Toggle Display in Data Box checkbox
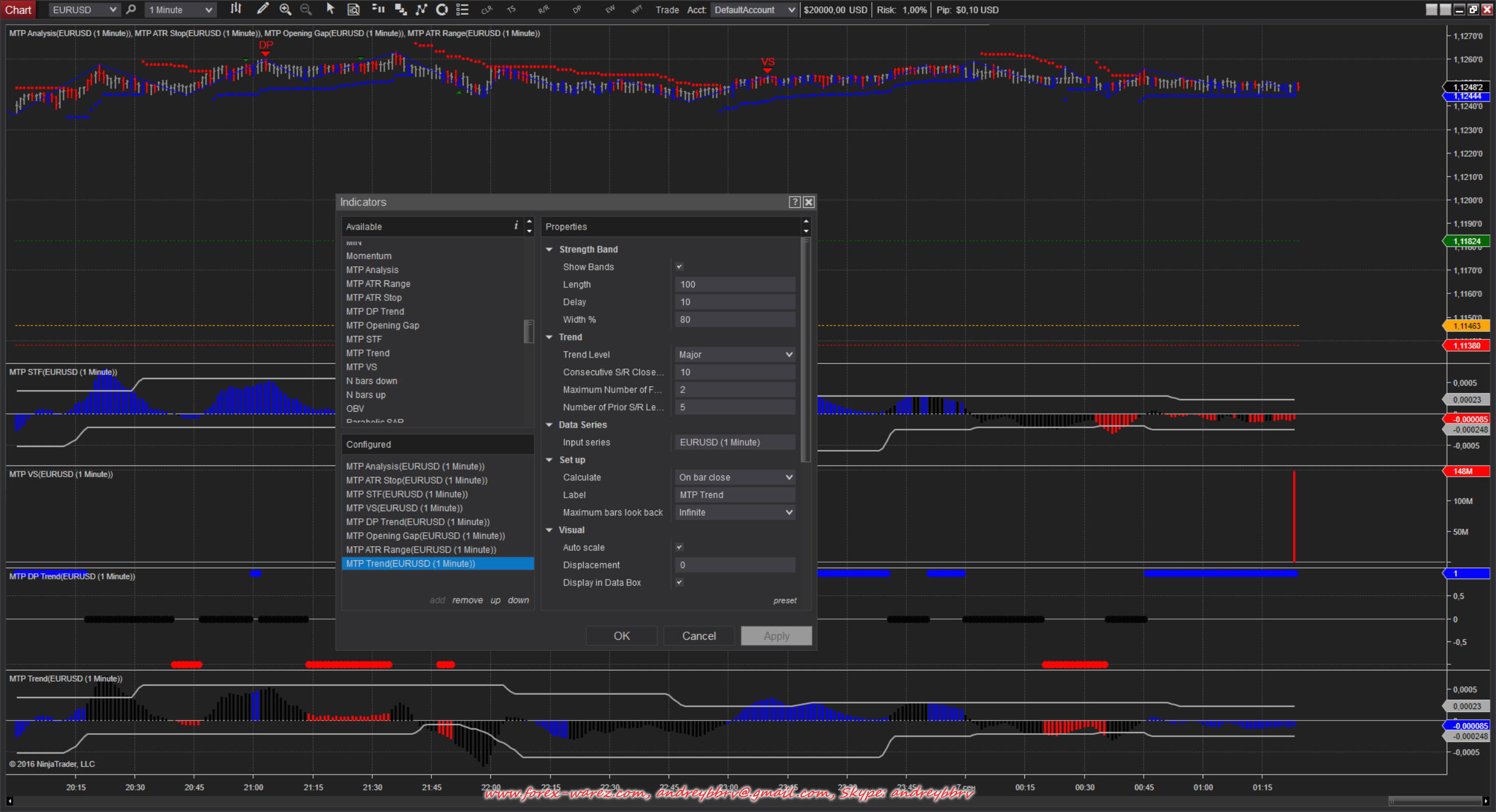1496x812 pixels. pyautogui.click(x=680, y=582)
